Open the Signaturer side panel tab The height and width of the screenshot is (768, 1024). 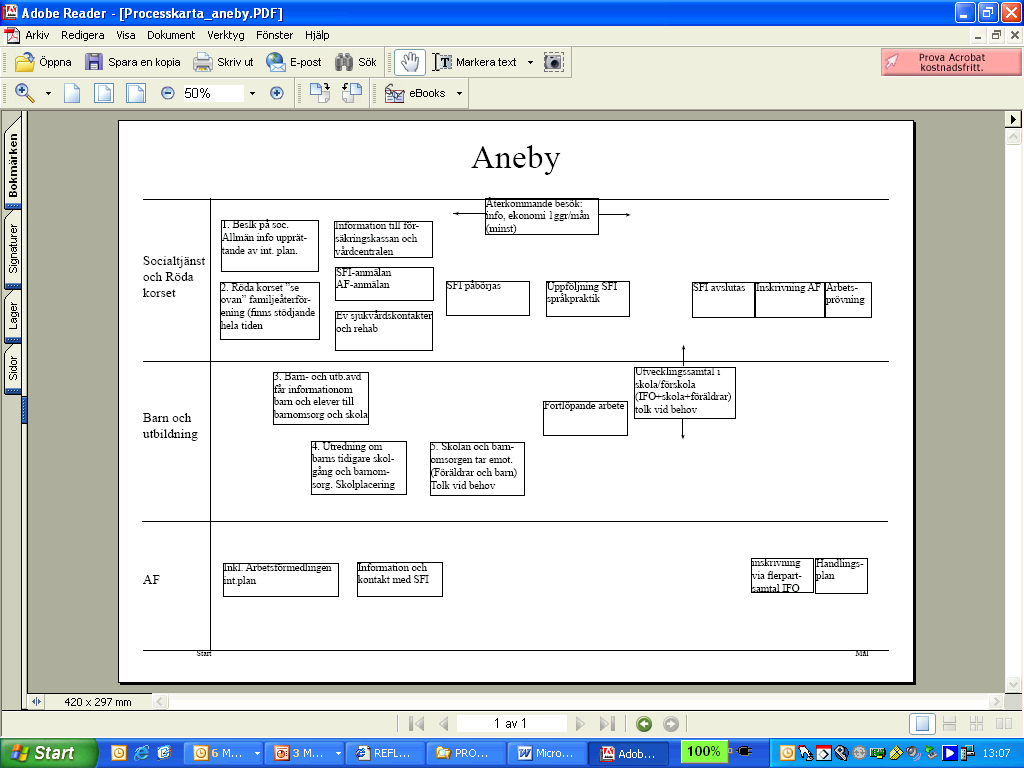coord(13,249)
